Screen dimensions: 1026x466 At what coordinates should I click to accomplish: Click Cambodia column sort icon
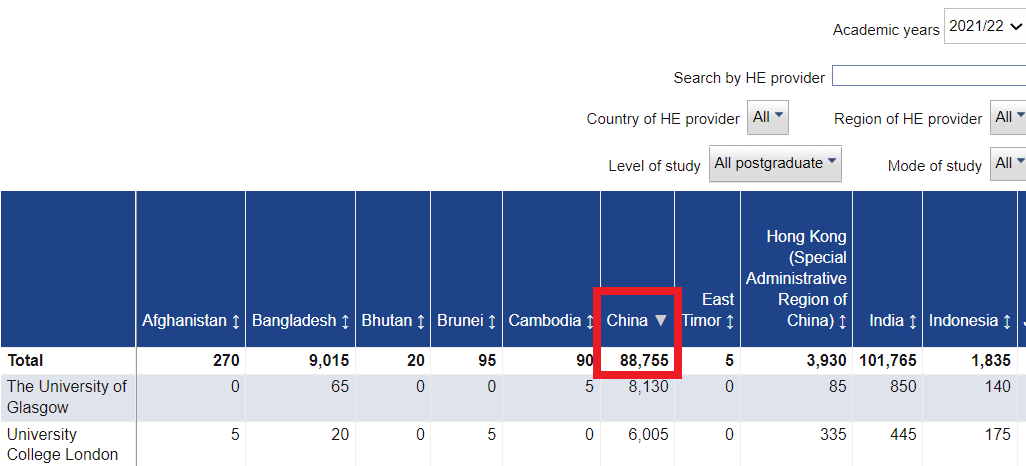[x=590, y=321]
